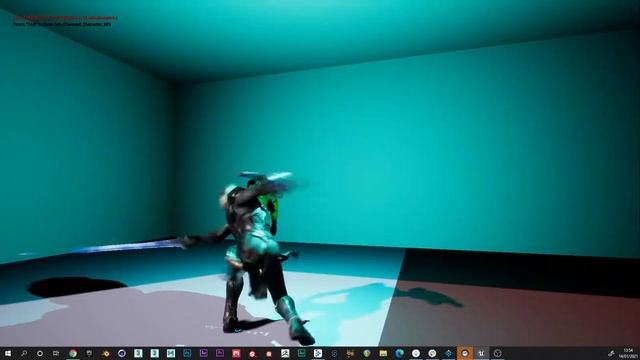Open File Explorer folder icon
The width and height of the screenshot is (640, 360).
383,353
